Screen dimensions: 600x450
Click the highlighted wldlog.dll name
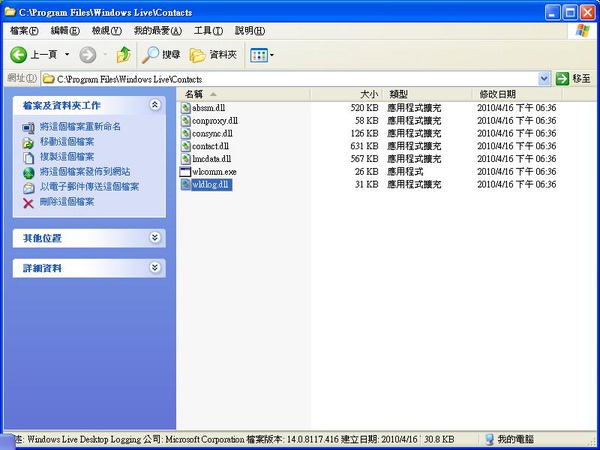[x=212, y=184]
